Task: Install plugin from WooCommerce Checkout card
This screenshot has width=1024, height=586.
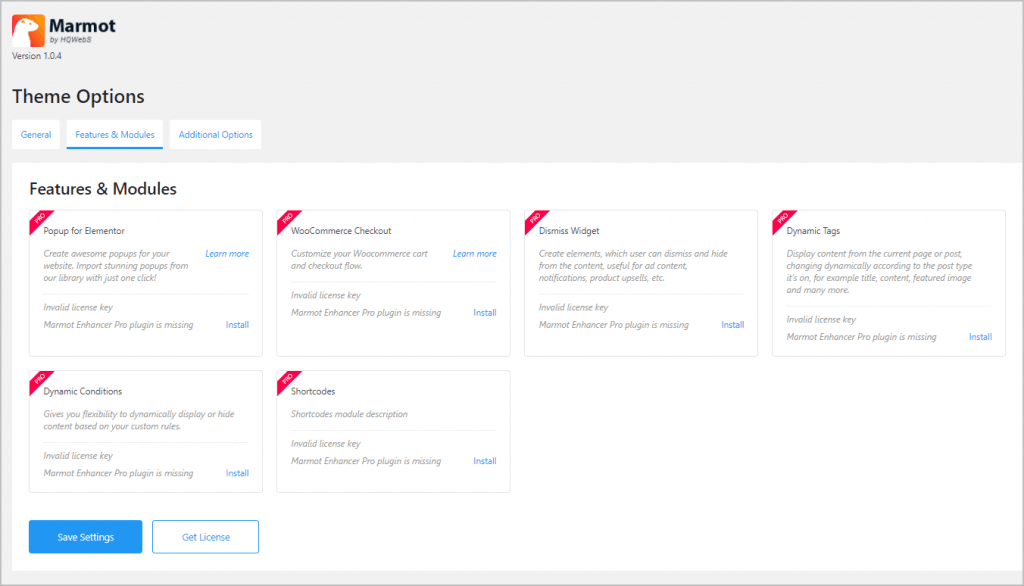Action: tap(484, 313)
